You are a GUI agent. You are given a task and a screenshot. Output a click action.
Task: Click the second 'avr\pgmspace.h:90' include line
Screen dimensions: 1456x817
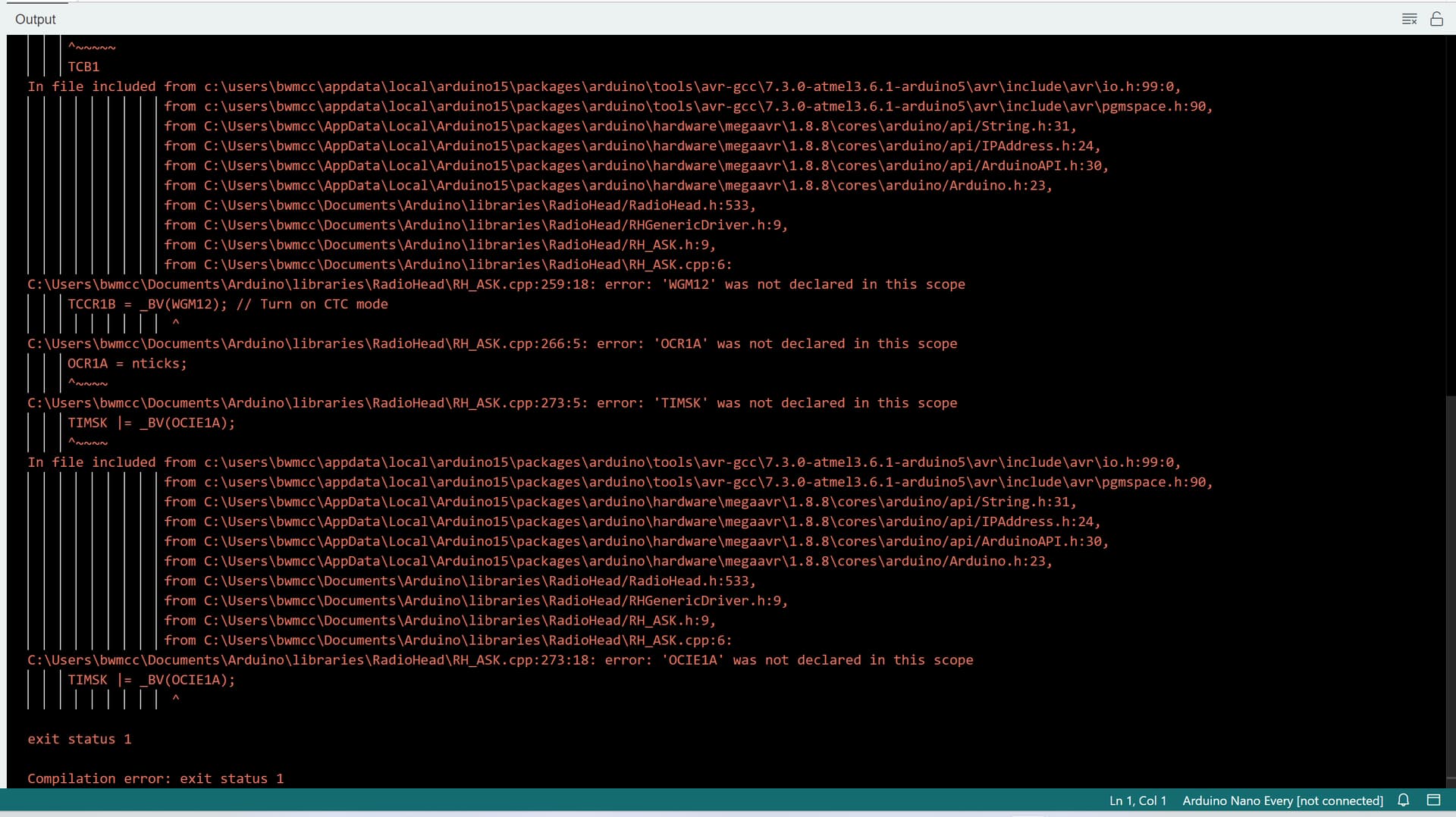click(x=689, y=482)
